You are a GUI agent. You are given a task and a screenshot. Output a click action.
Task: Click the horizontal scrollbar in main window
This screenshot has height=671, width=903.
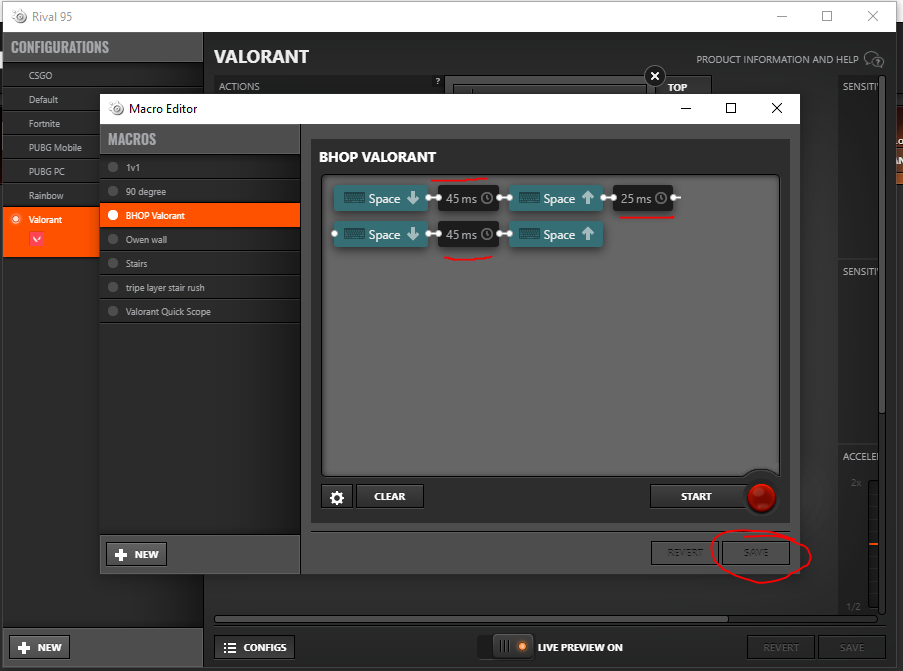[x=471, y=619]
